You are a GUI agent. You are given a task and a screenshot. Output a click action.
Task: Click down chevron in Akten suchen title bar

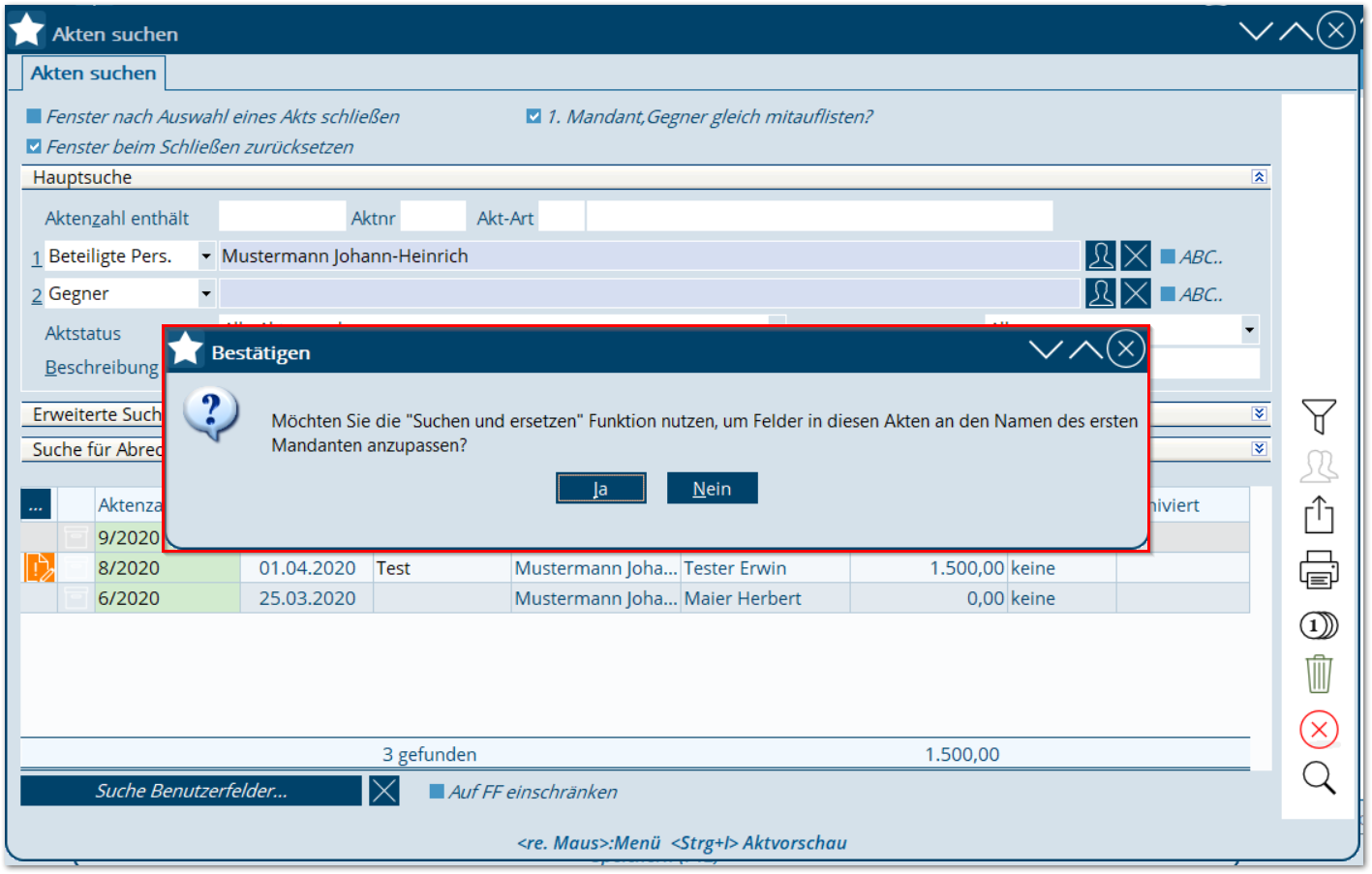[x=1256, y=31]
